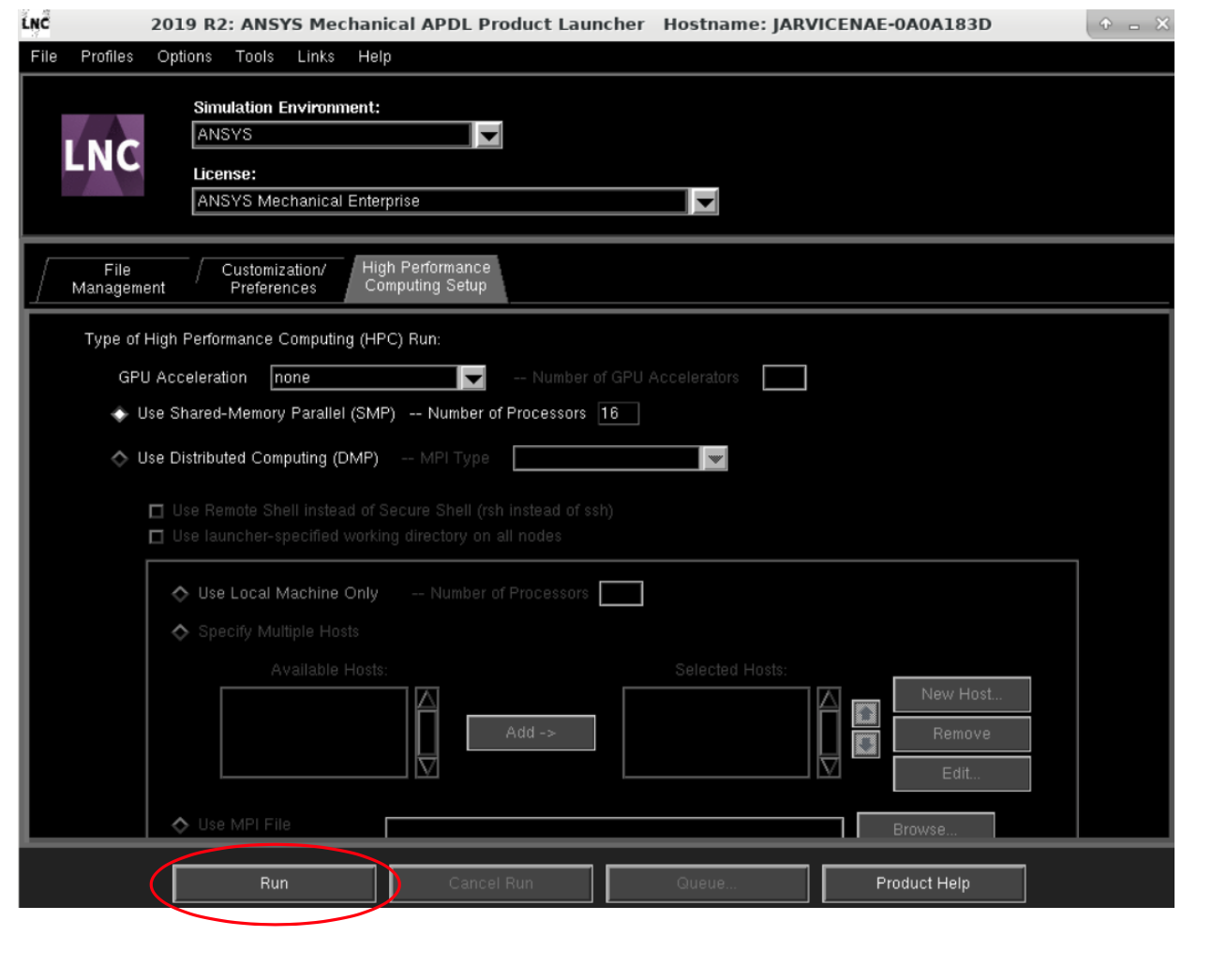Switch to Customization/Preferences tab
1212x980 pixels.
274,279
